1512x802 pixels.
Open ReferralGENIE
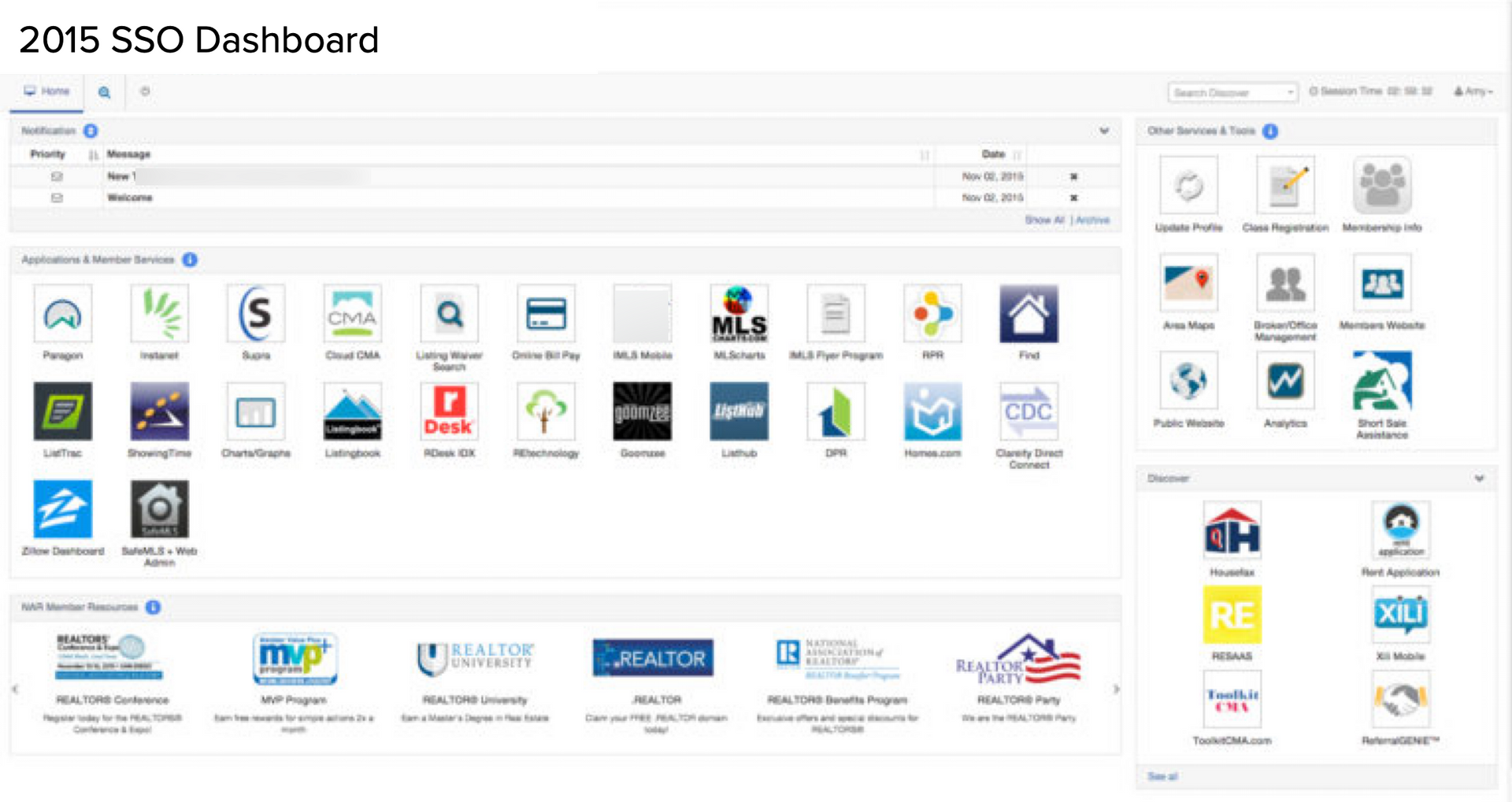pyautogui.click(x=1401, y=699)
